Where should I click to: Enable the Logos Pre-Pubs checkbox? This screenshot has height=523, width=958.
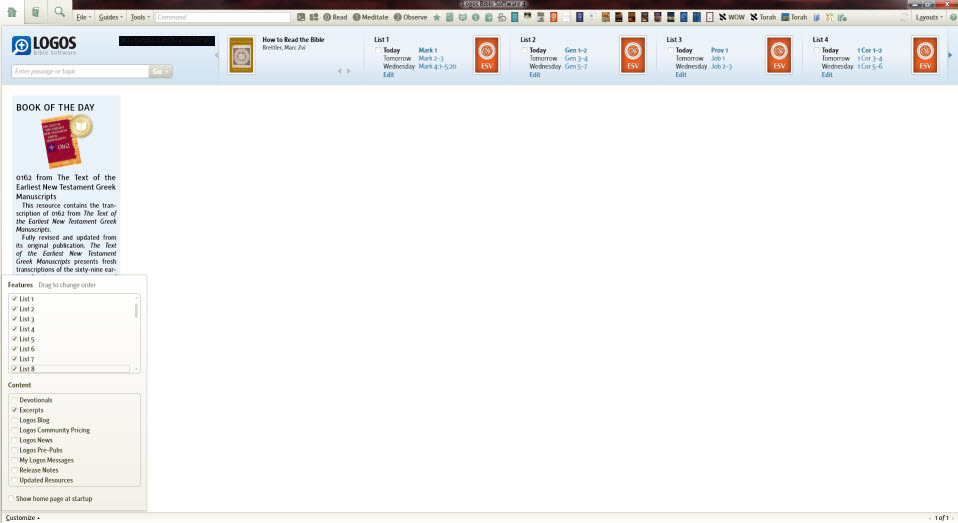pyautogui.click(x=15, y=450)
